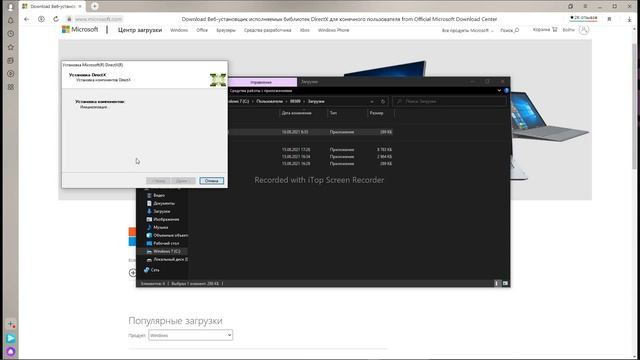Click the browser back arrow
Viewport: 640px width, 360px height.
[27, 19]
